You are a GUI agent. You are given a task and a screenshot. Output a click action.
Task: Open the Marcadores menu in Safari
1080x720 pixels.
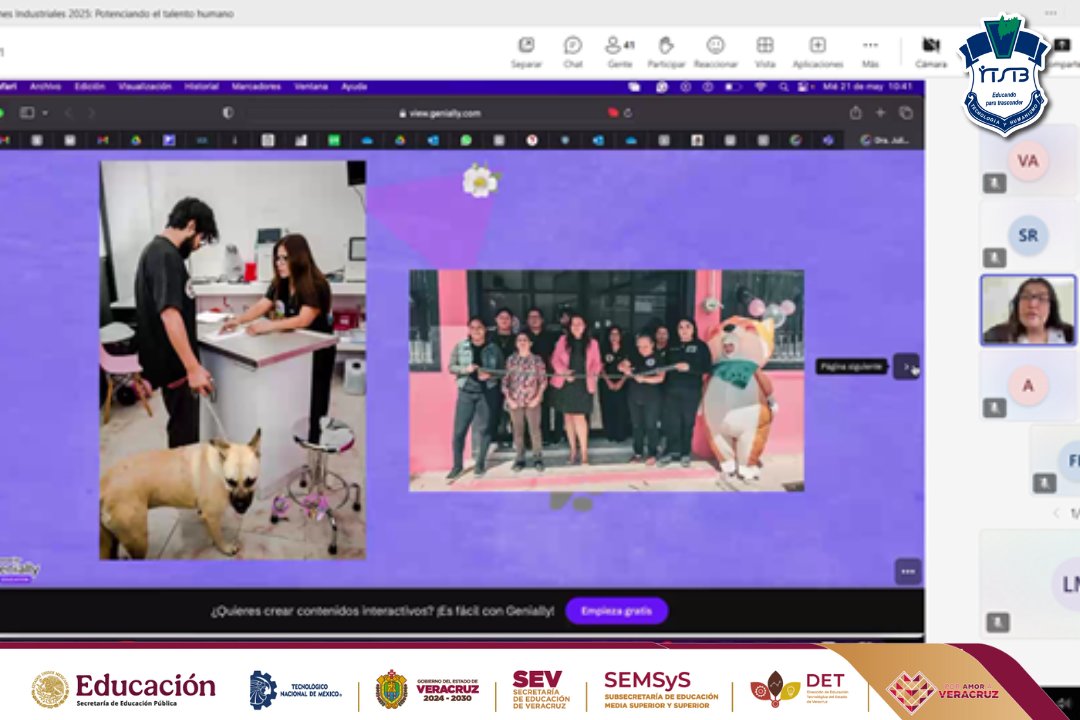coord(256,87)
